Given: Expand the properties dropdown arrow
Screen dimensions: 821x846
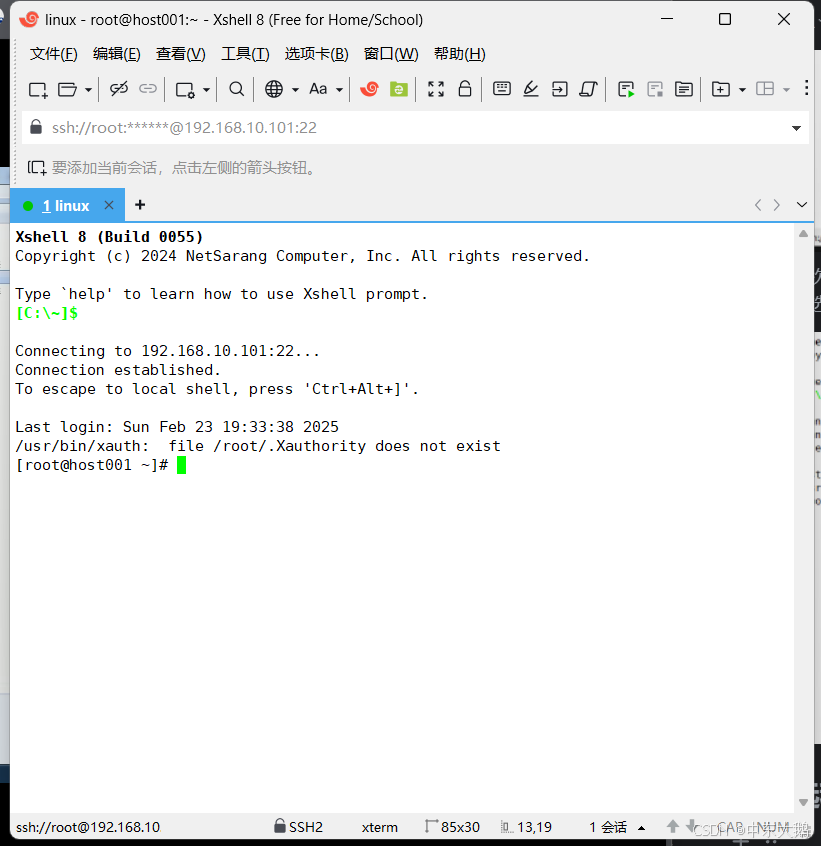Looking at the screenshot, I should (x=206, y=90).
